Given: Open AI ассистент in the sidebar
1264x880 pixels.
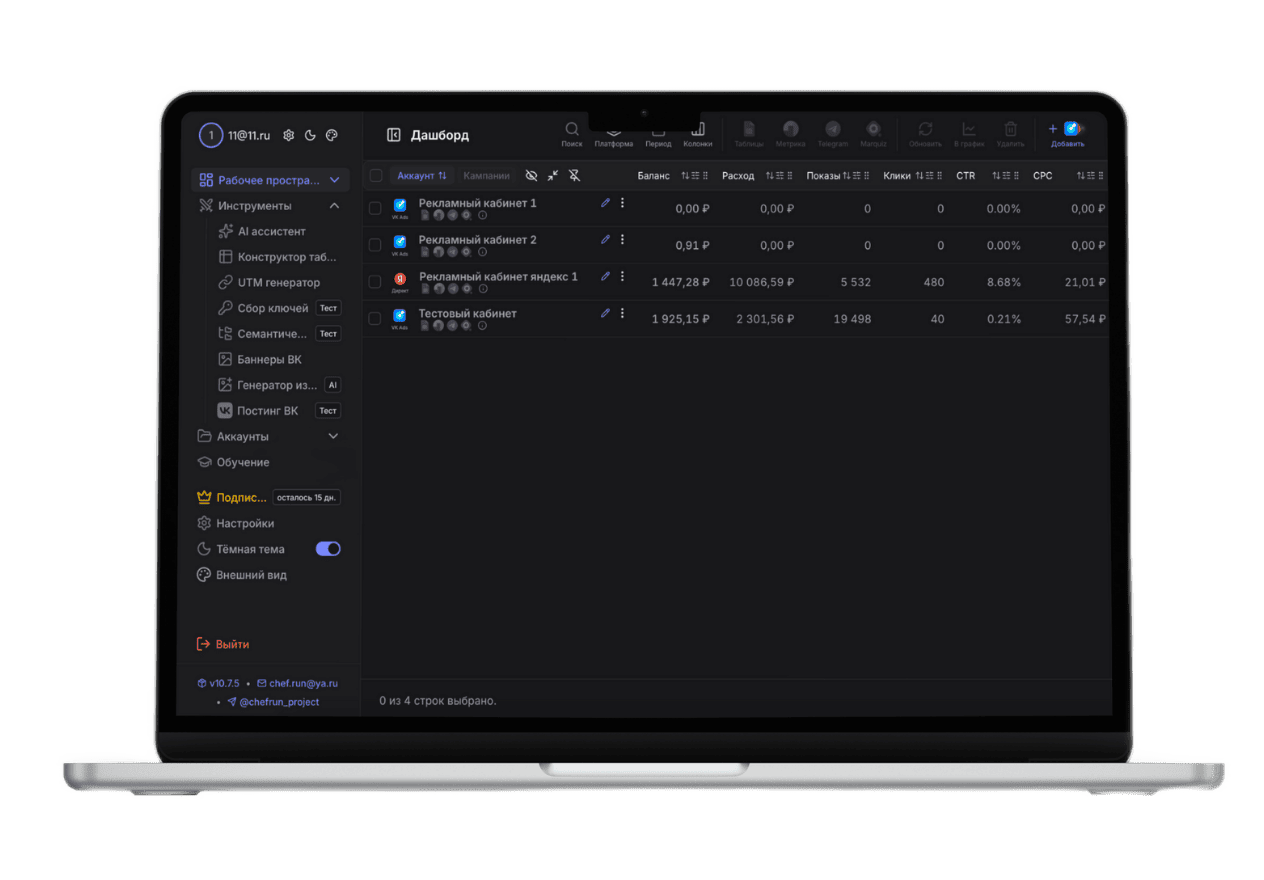Looking at the screenshot, I should click(271, 232).
